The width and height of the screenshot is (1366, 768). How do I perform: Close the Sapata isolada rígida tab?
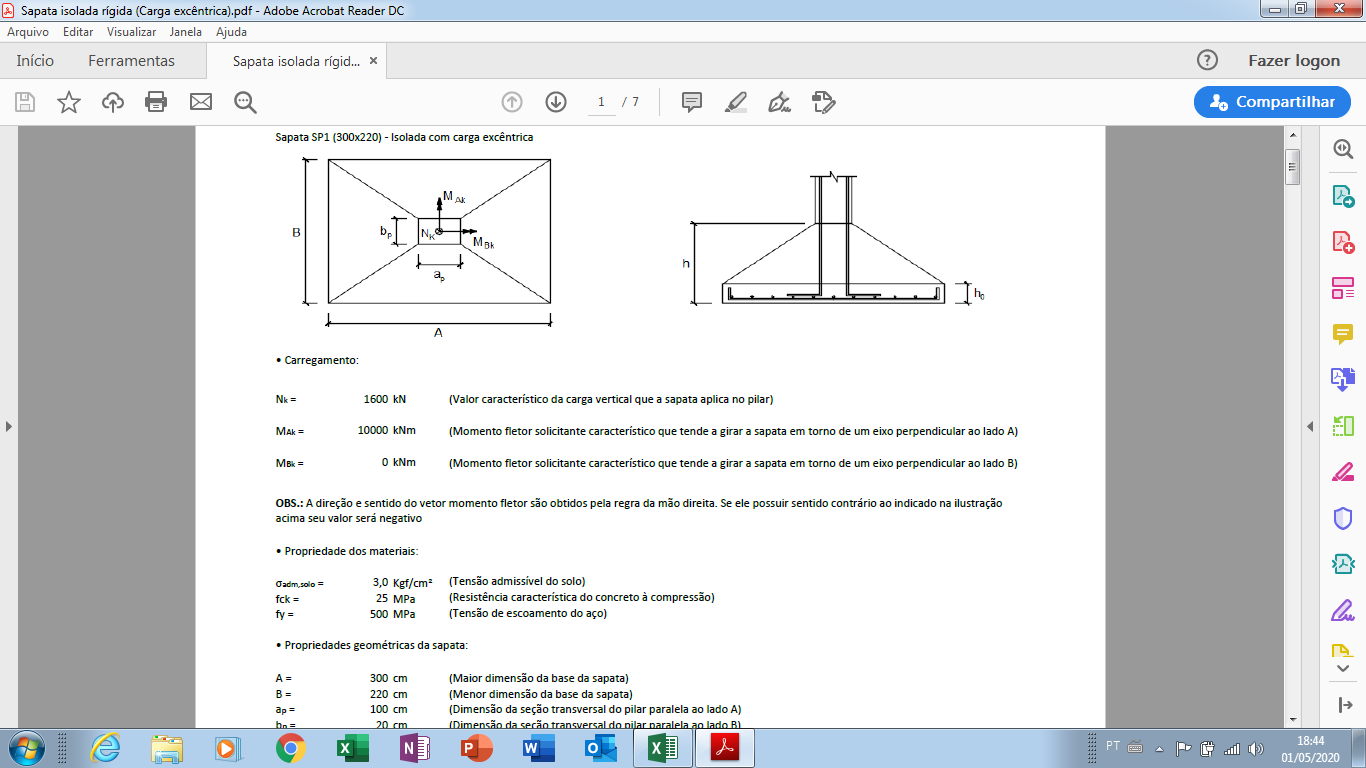(373, 61)
